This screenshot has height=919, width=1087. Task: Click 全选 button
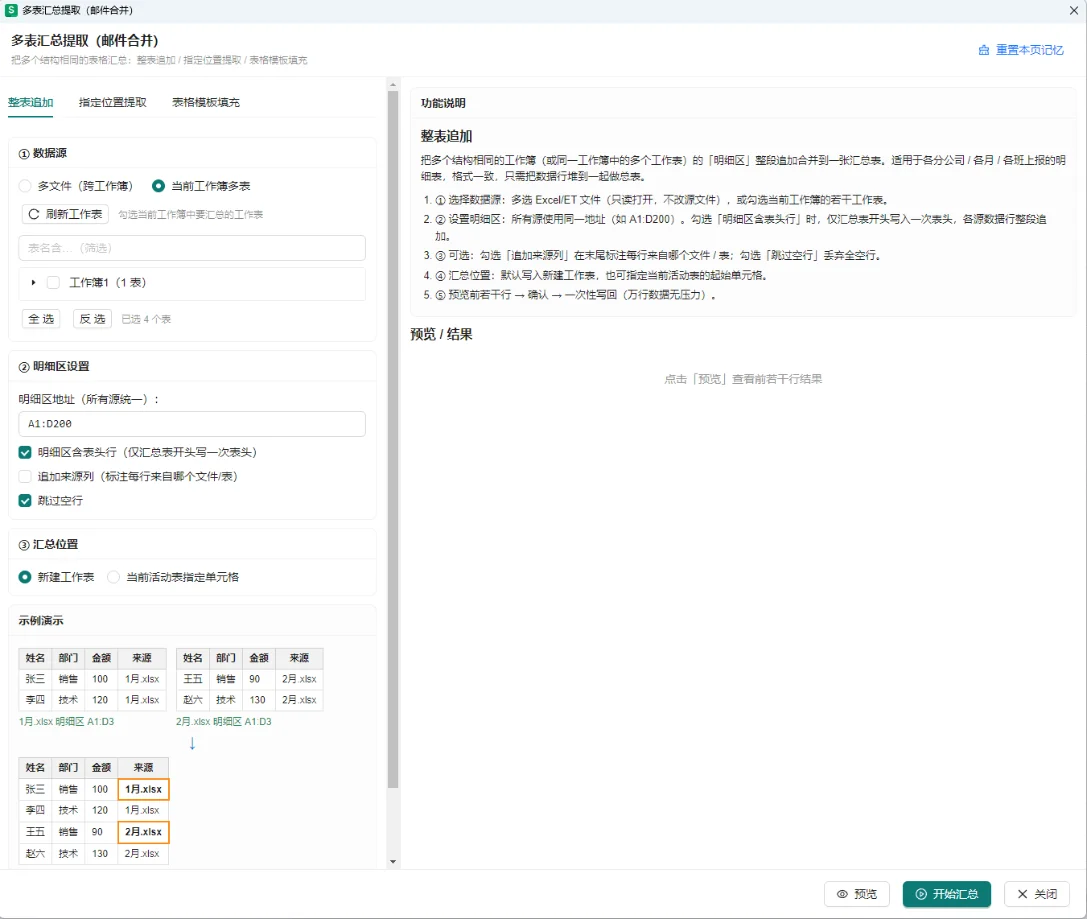[41, 319]
